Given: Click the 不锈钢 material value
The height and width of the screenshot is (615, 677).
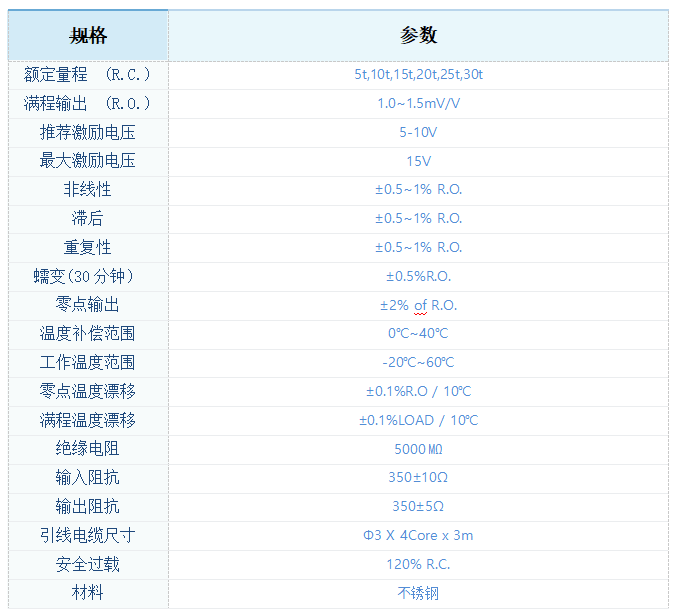Looking at the screenshot, I should [x=418, y=593].
